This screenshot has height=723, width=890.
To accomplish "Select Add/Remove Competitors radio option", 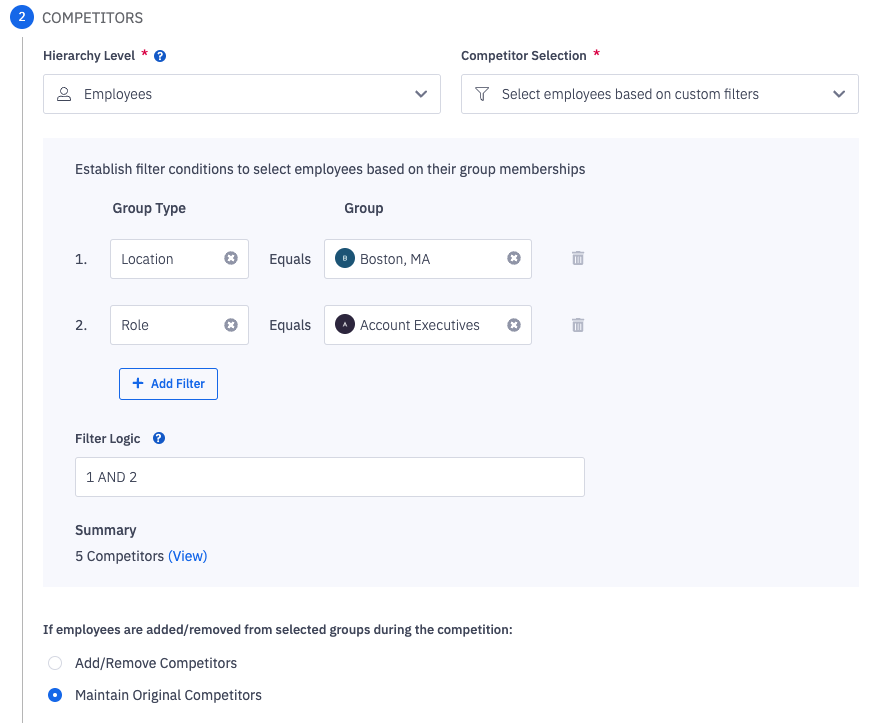I will point(56,663).
